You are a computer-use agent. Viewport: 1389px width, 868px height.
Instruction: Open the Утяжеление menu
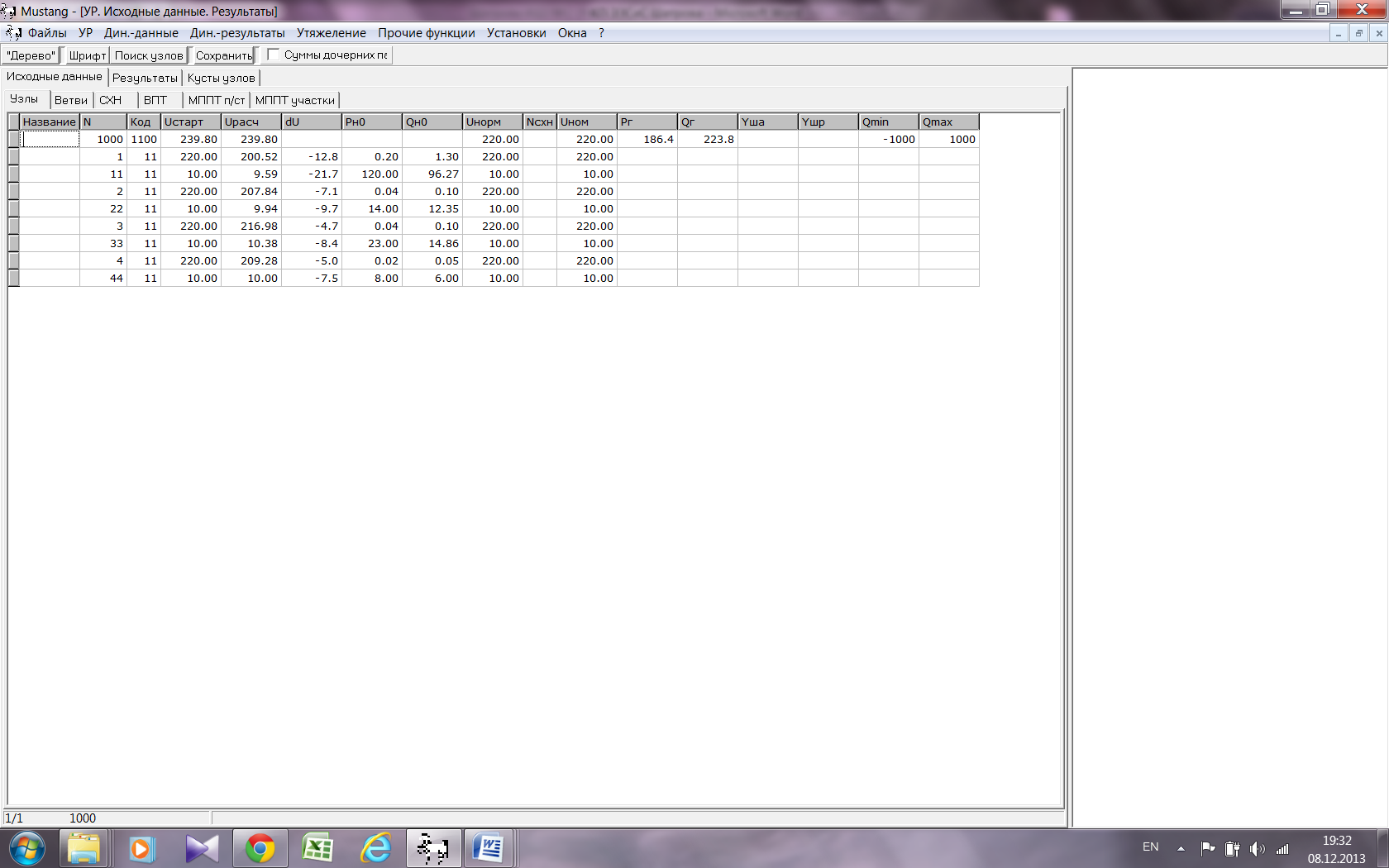pyautogui.click(x=331, y=33)
